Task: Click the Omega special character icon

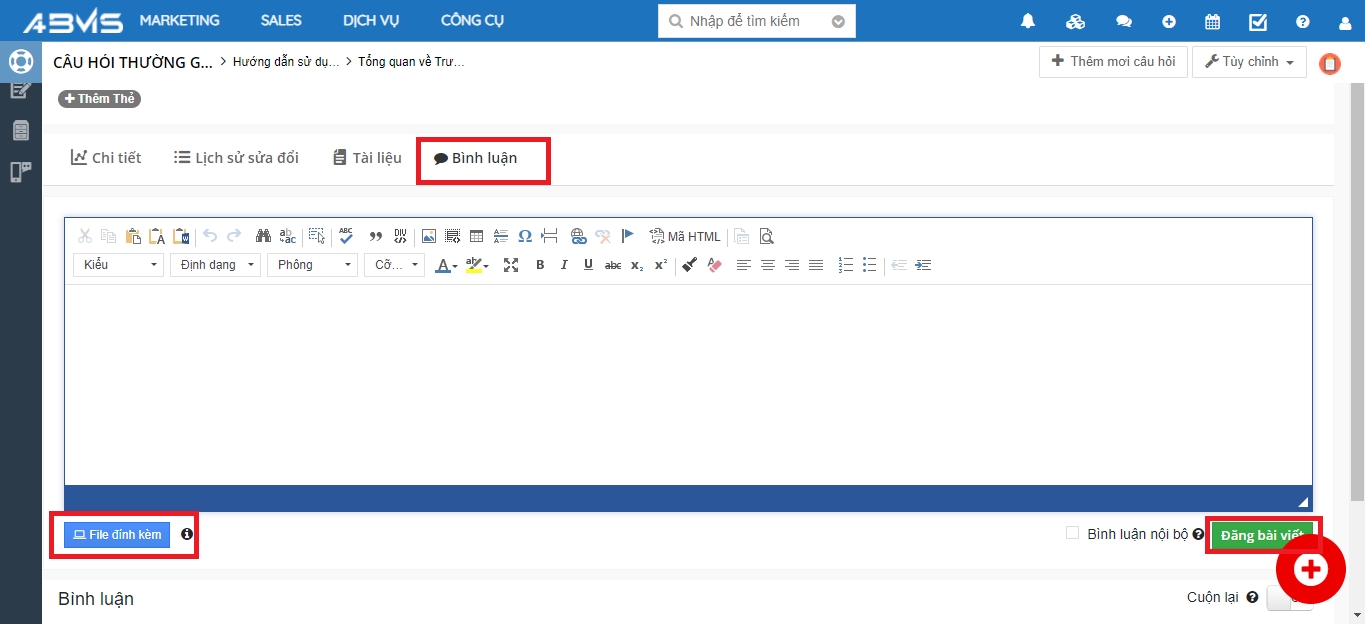Action: (x=525, y=237)
